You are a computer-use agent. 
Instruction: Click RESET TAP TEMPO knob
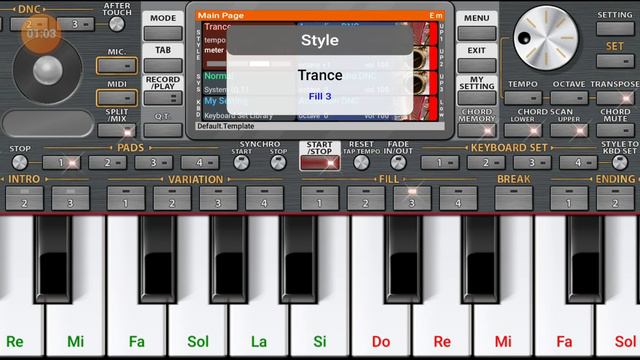pos(361,162)
